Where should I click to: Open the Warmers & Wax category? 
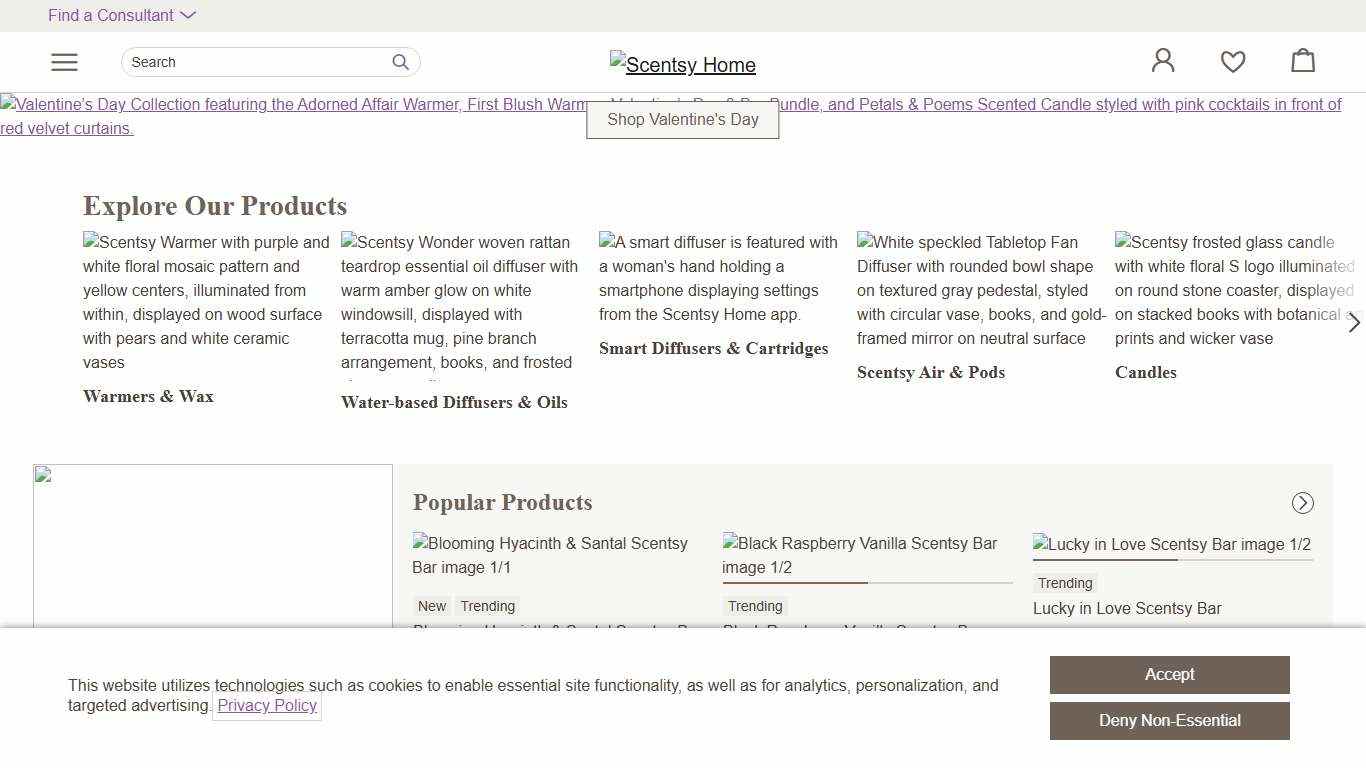(x=148, y=396)
